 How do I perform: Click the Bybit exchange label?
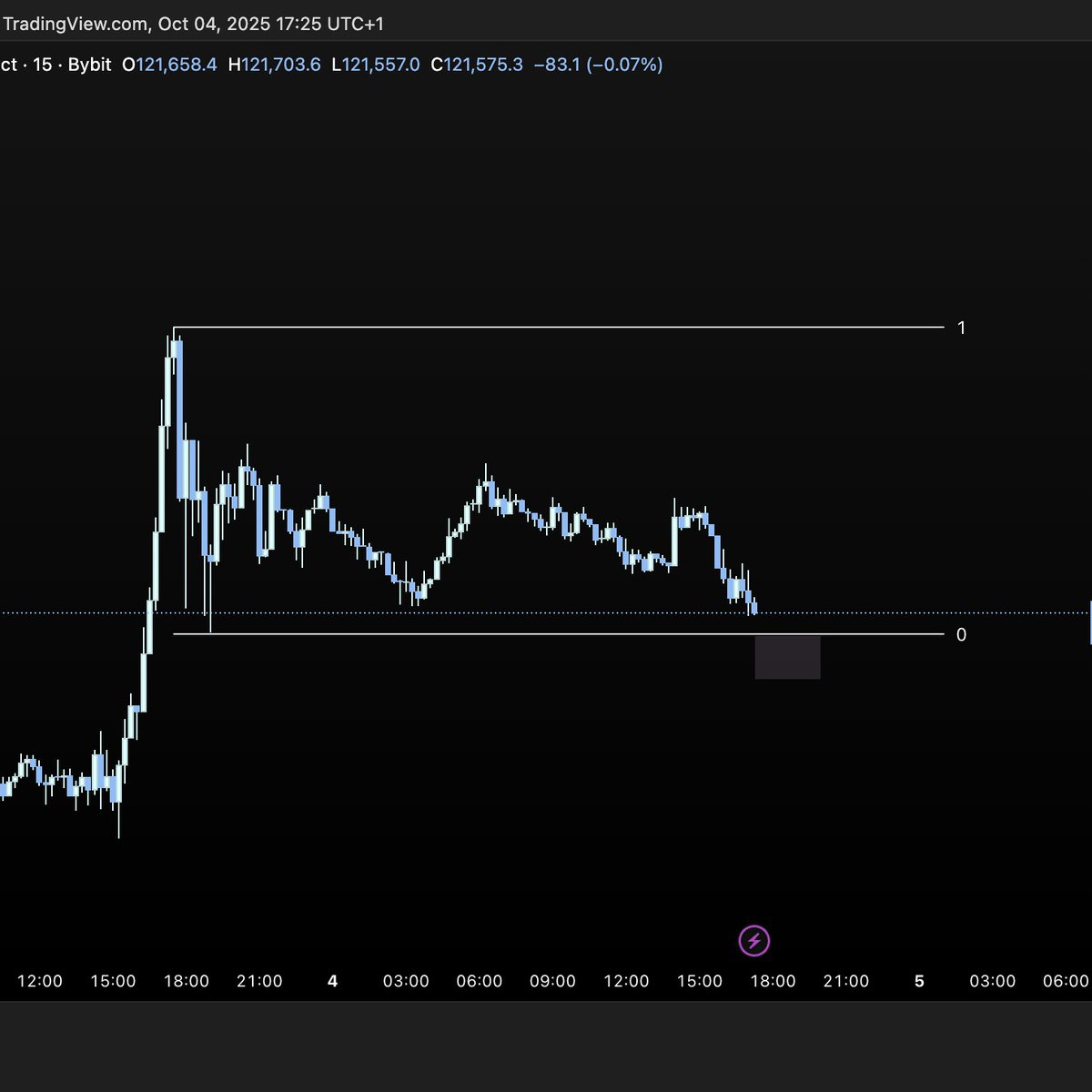[x=89, y=65]
